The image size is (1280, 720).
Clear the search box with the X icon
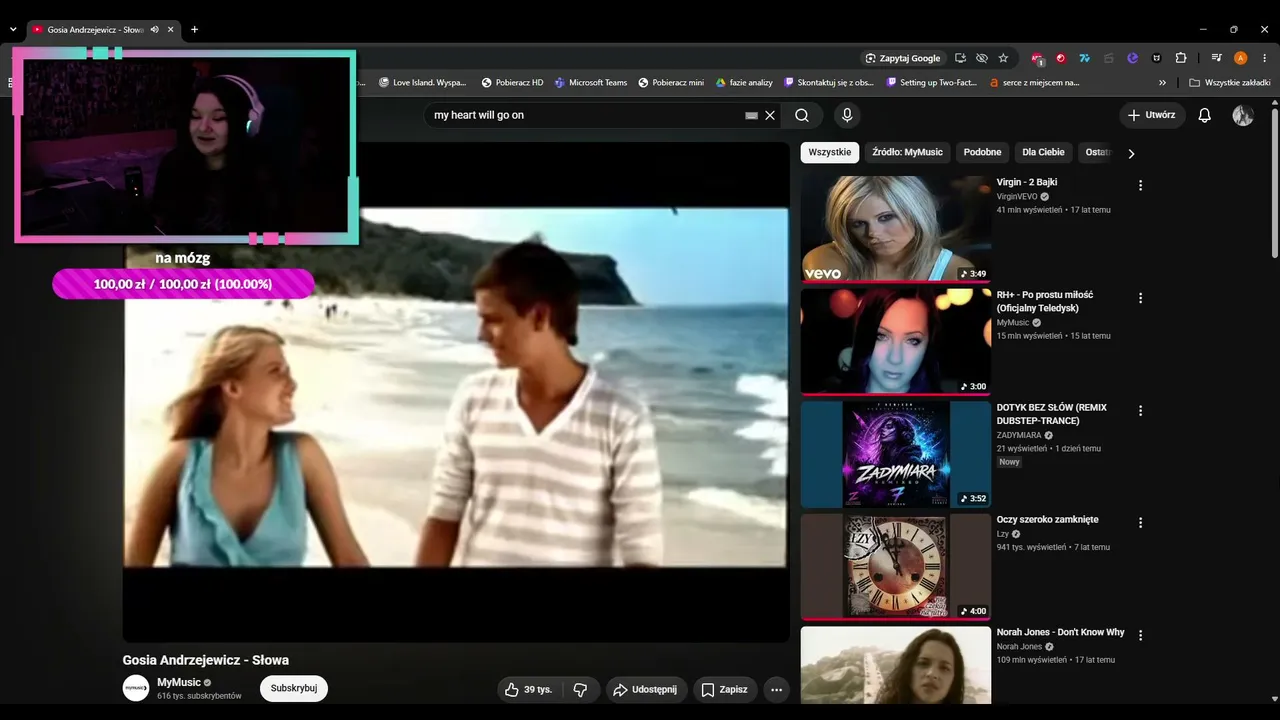(x=770, y=115)
